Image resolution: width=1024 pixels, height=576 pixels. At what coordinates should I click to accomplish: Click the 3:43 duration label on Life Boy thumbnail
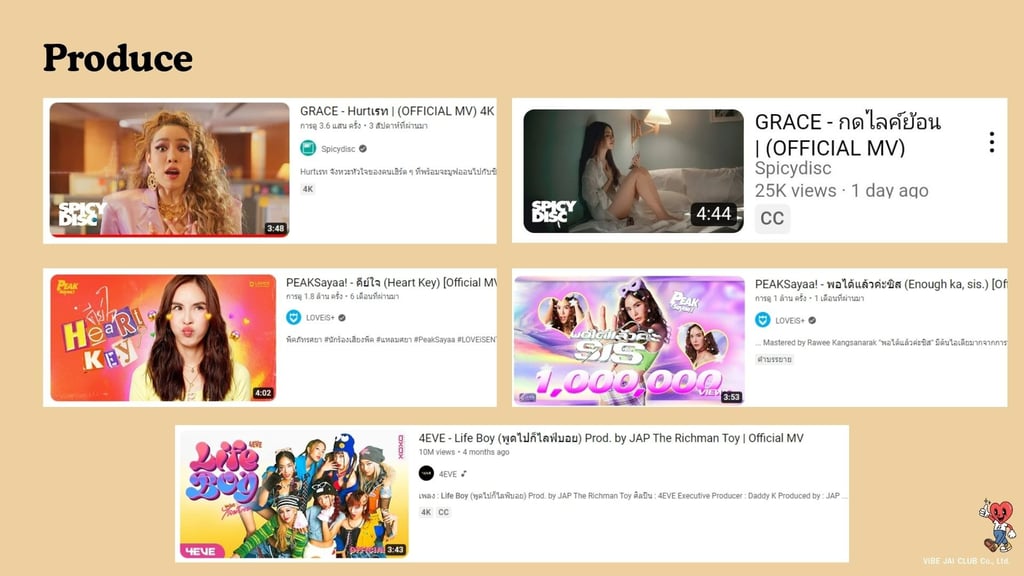coord(396,550)
